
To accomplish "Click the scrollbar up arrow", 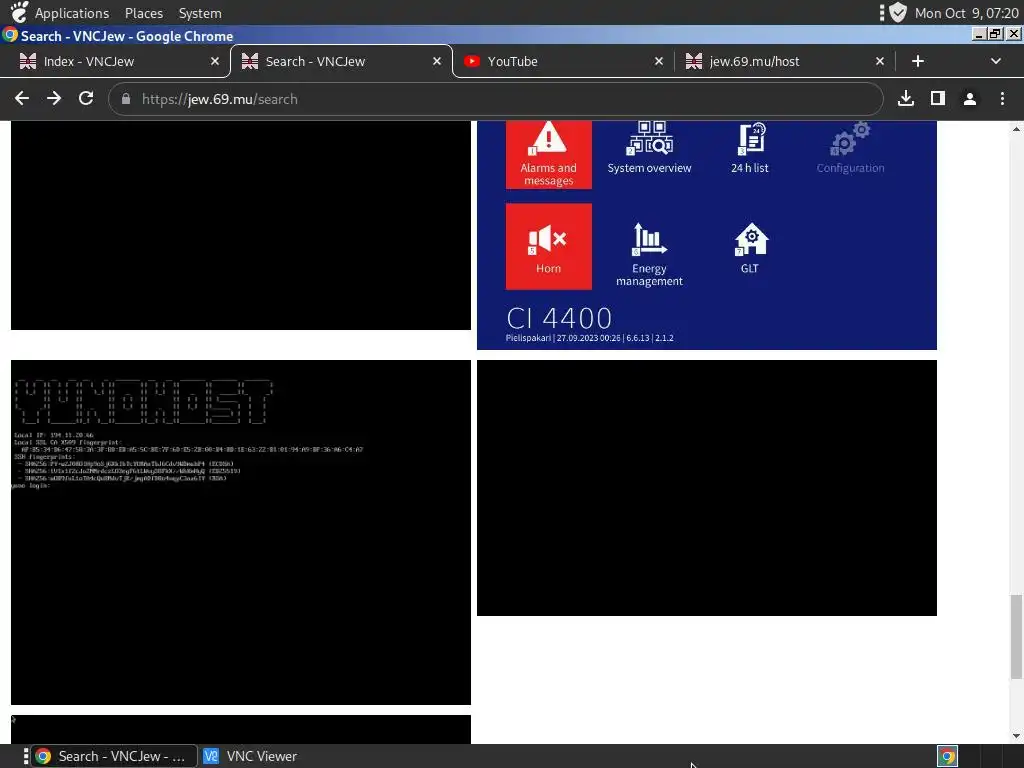I will coord(1016,129).
